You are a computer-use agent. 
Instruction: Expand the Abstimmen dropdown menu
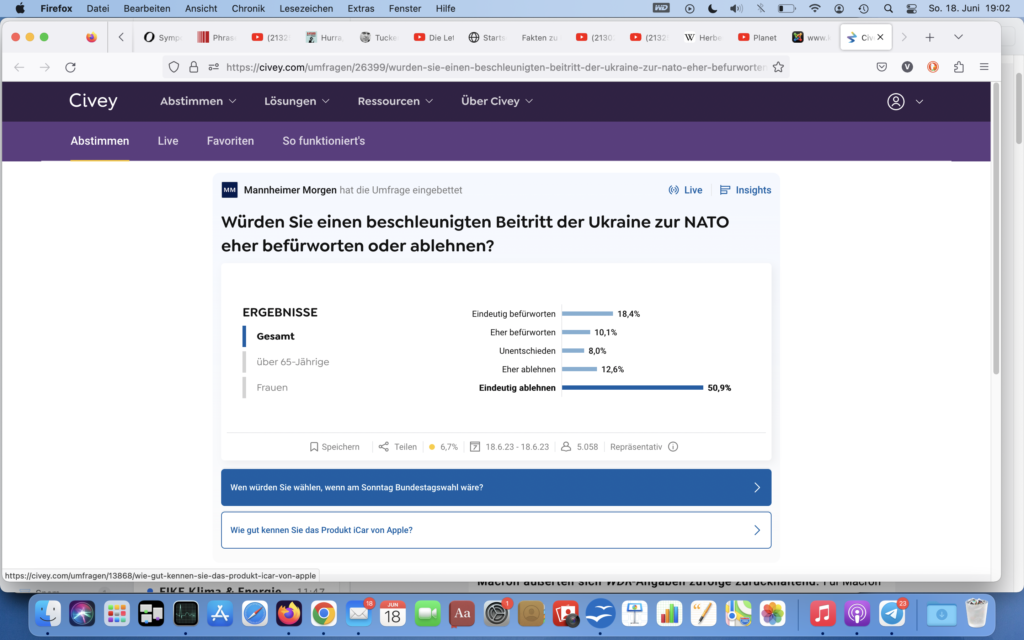pos(198,101)
